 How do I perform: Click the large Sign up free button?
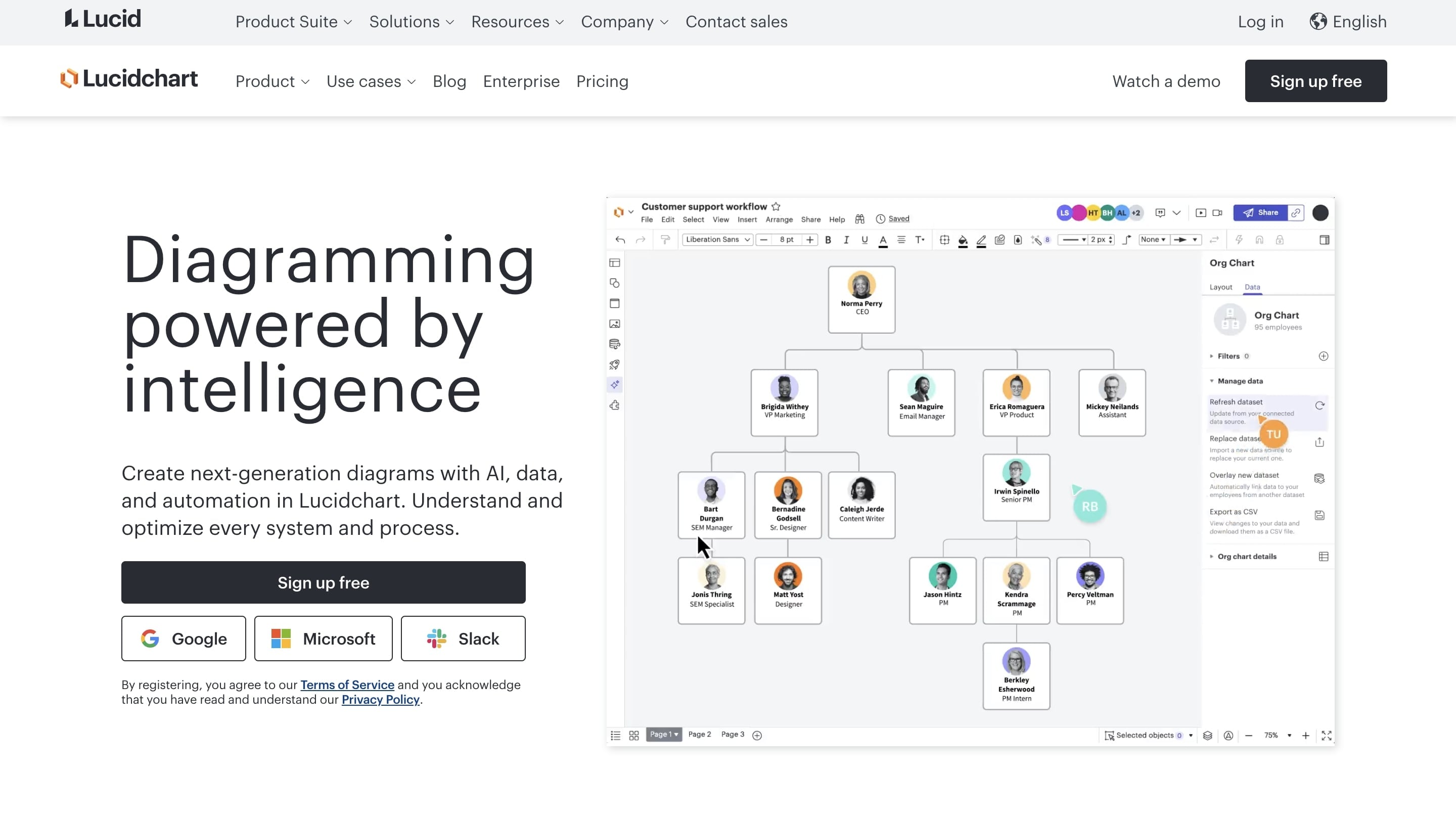pyautogui.click(x=324, y=583)
